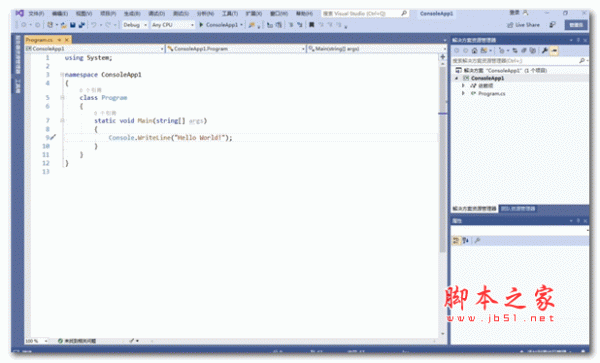Click the Live Share button
Image resolution: width=600 pixels, height=363 pixels.
point(523,25)
